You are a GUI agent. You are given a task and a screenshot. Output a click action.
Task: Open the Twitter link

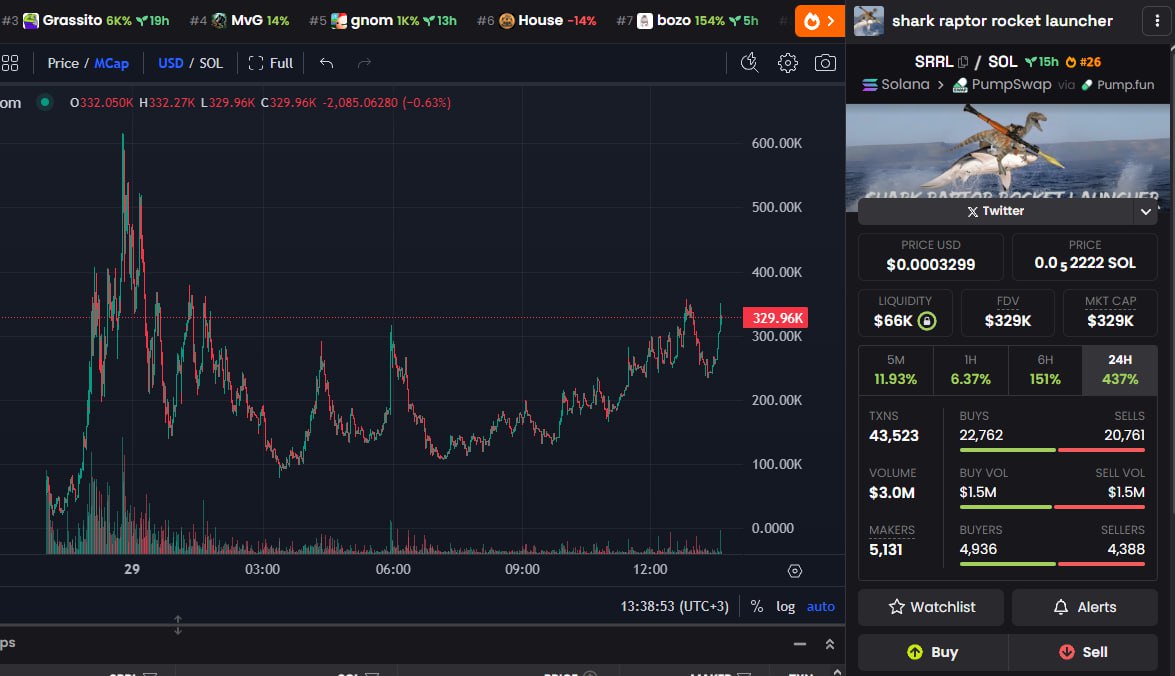click(996, 211)
